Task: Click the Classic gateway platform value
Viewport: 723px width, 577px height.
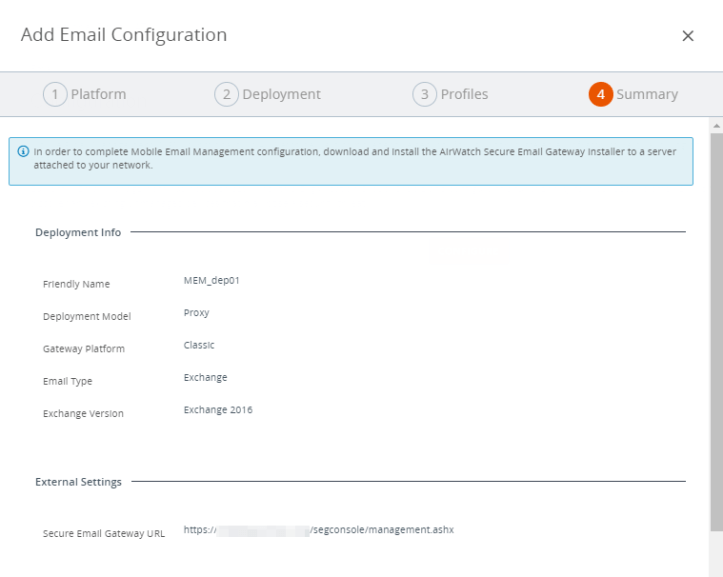Action: click(x=199, y=345)
